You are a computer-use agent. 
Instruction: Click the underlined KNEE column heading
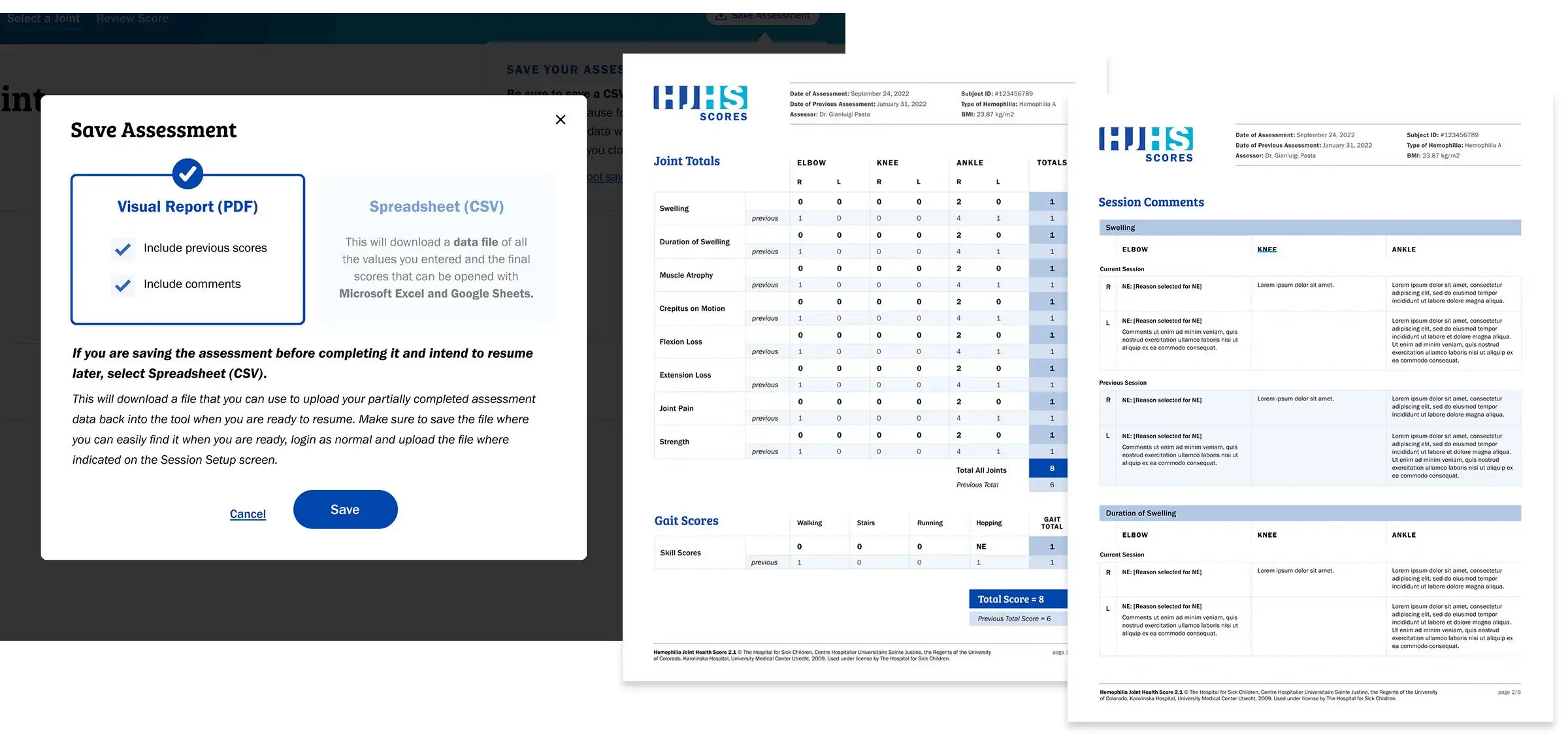click(x=1267, y=250)
